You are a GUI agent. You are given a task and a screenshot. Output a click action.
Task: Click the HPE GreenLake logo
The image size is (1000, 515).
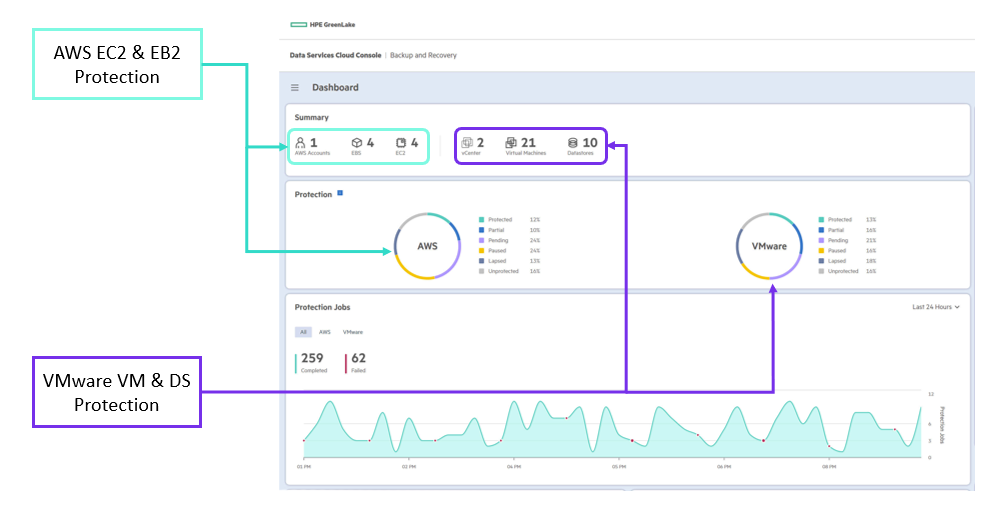tap(323, 25)
